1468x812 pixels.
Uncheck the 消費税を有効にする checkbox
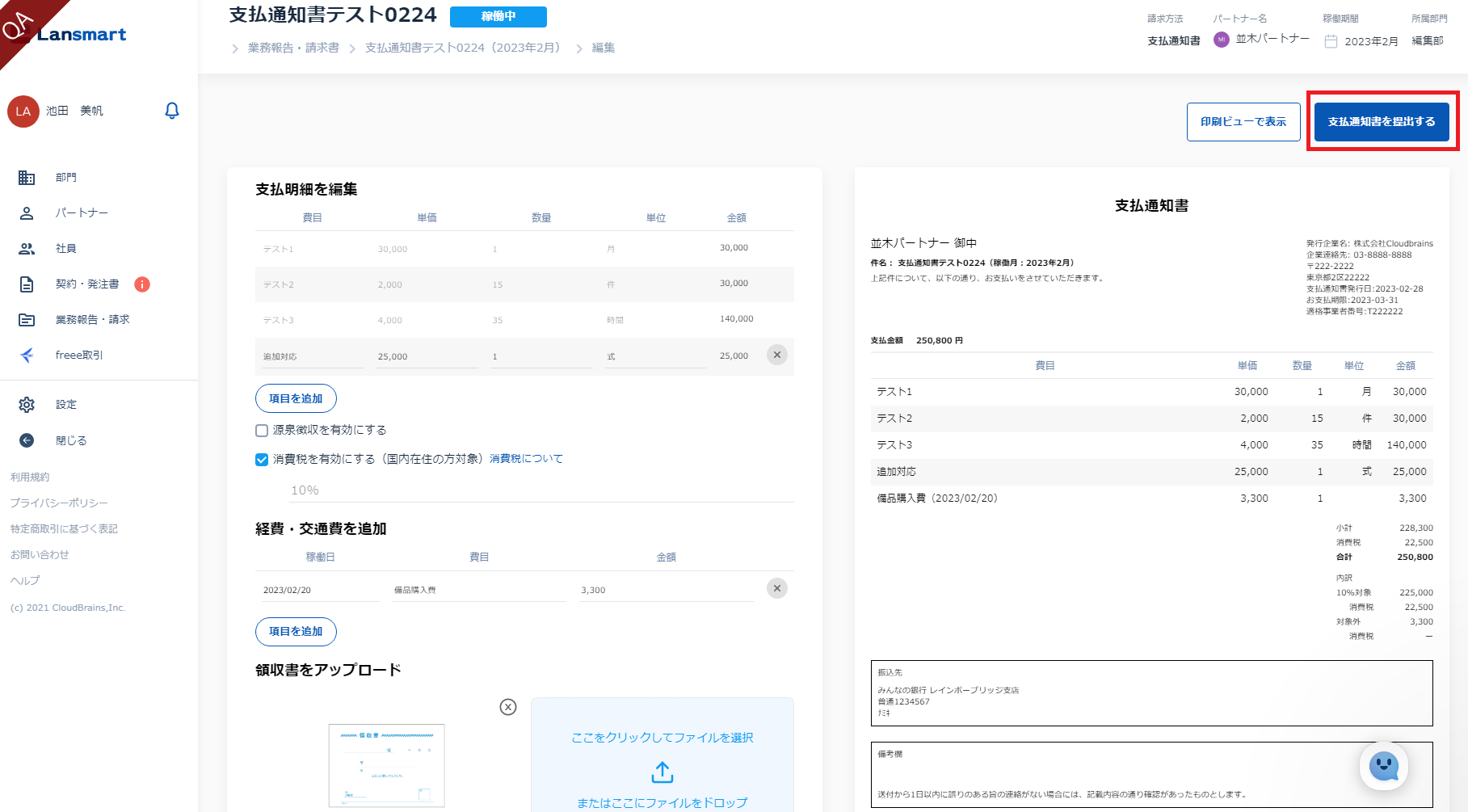pos(262,460)
